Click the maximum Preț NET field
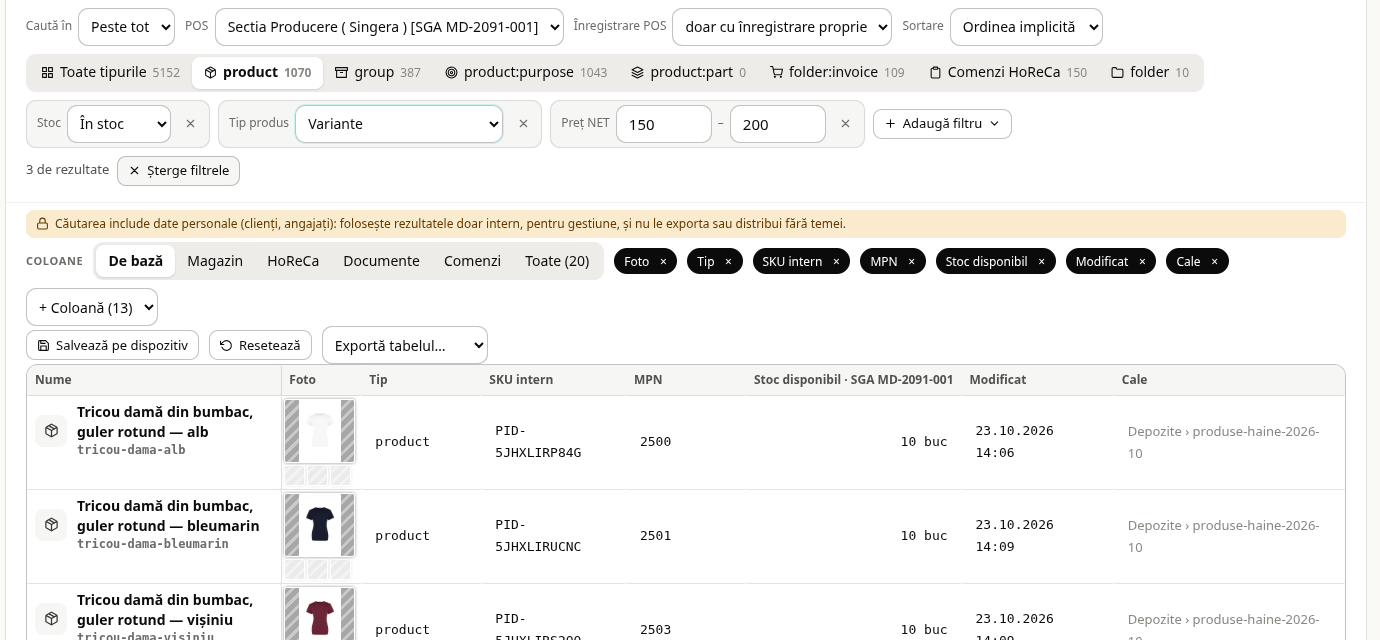 [778, 124]
